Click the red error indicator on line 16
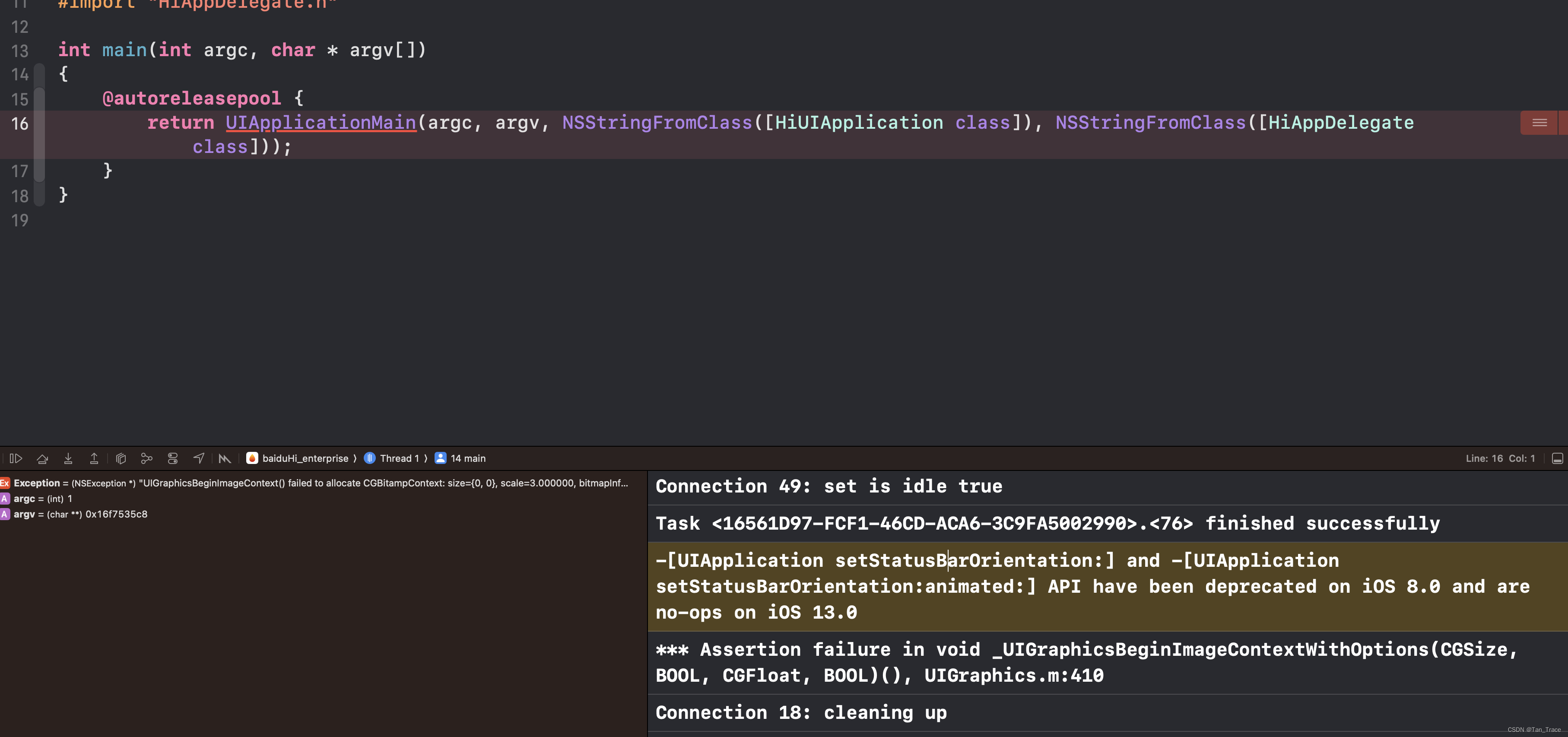1568x737 pixels. 1539,123
